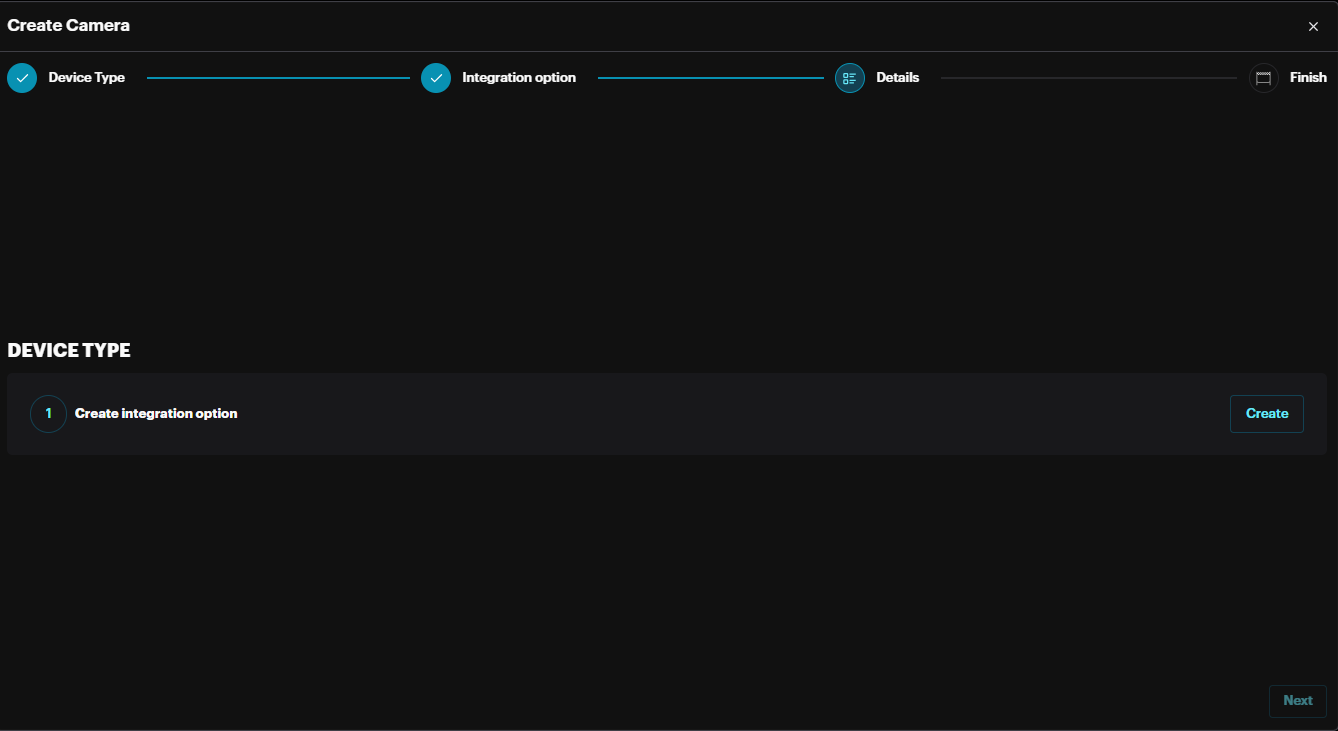Jump to the Finish step label
1338x731 pixels.
tap(1308, 78)
